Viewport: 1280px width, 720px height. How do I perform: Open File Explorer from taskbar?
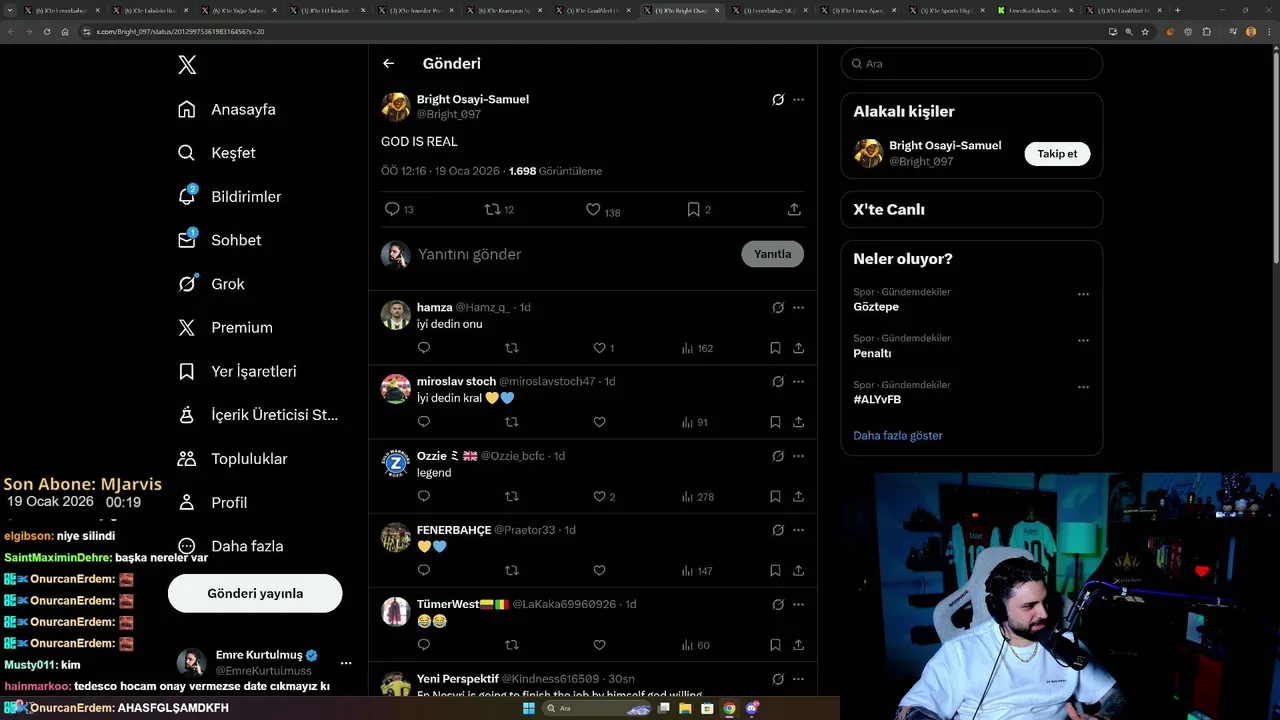click(x=685, y=708)
